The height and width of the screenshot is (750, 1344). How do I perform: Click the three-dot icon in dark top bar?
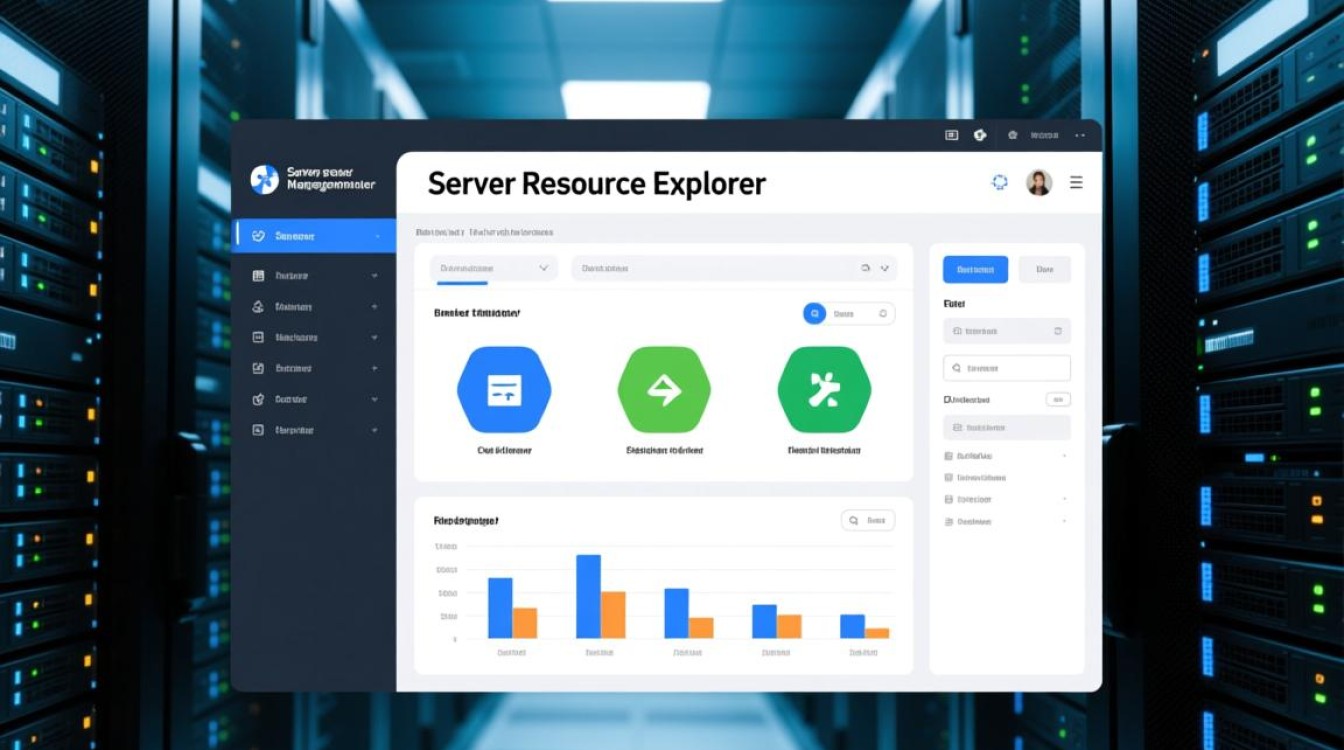coord(1080,135)
